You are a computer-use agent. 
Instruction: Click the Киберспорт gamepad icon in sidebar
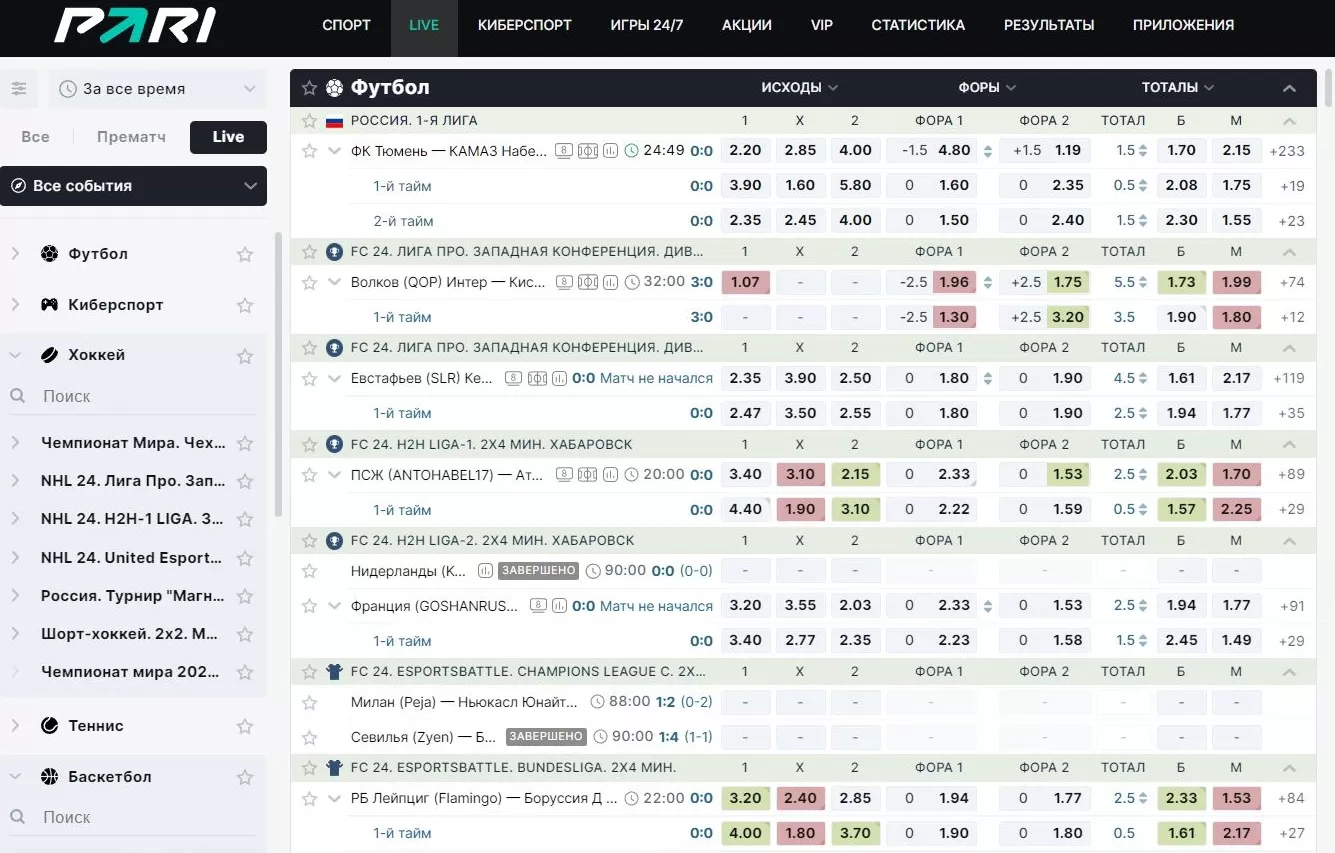[49, 305]
